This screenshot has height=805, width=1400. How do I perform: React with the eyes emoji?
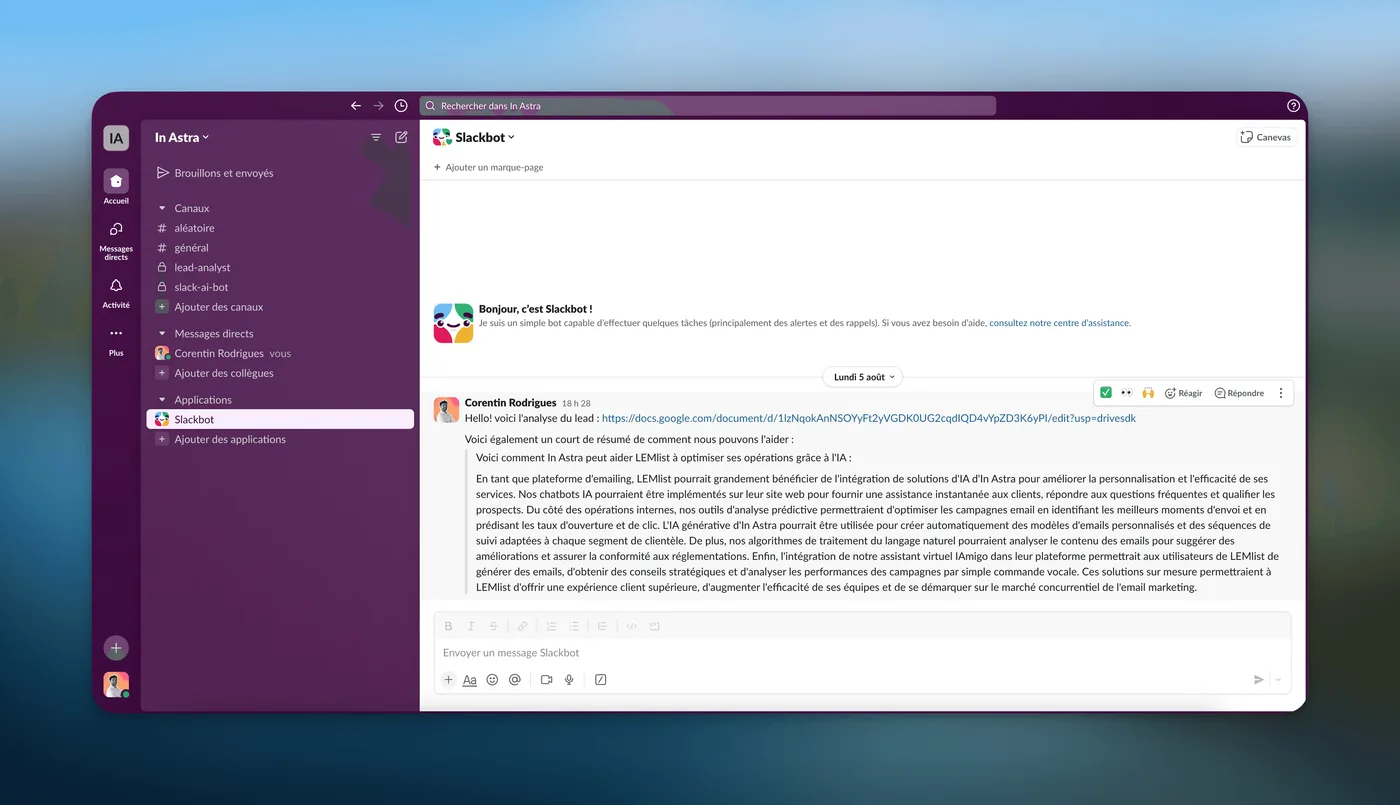tap(1127, 393)
